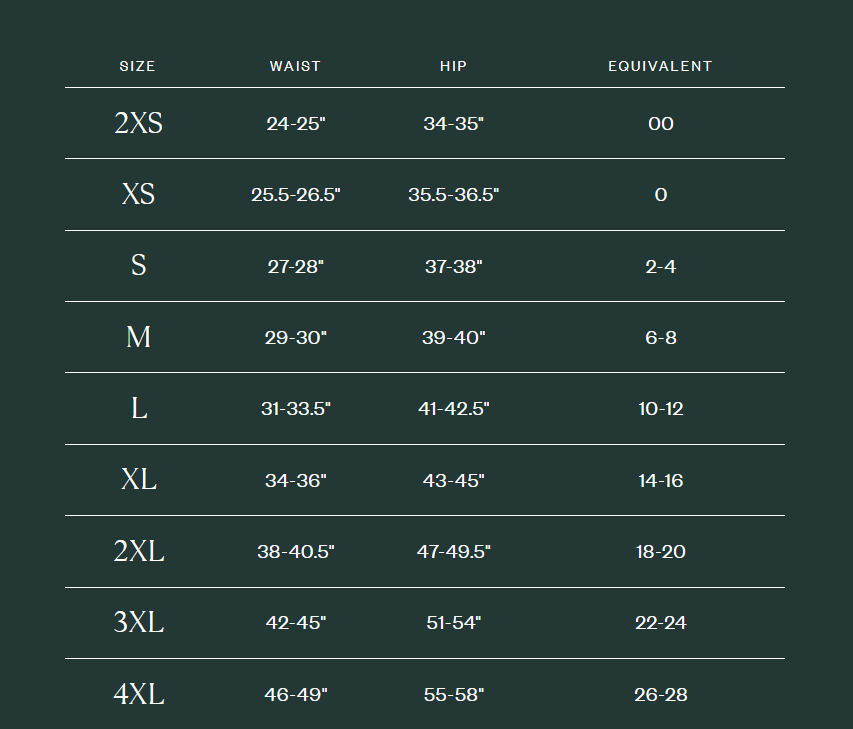Click the EQUIVALENT column header

pos(660,67)
